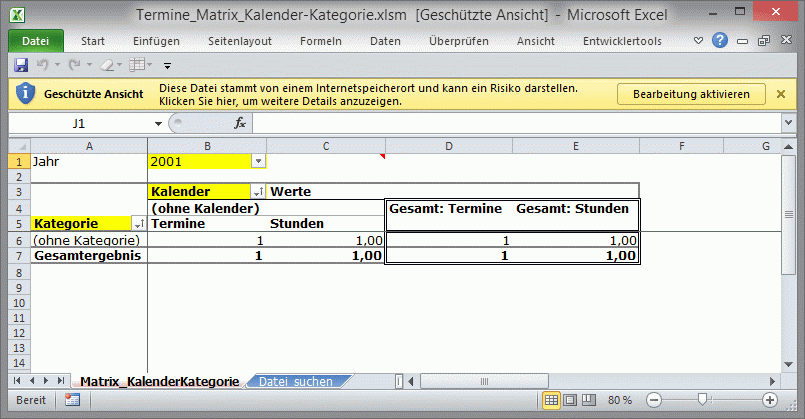Click the zoom out minus button
Viewport: 805px width, 419px height.
click(653, 400)
